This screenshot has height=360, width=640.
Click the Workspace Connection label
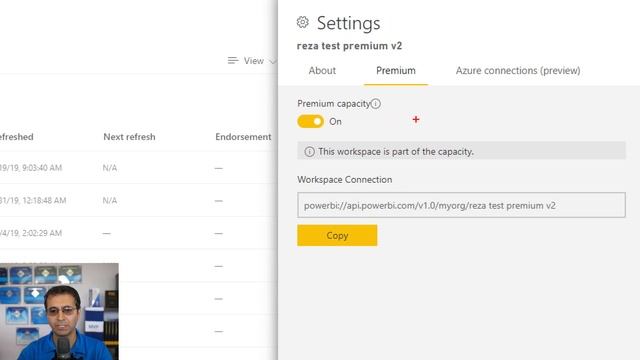344,180
